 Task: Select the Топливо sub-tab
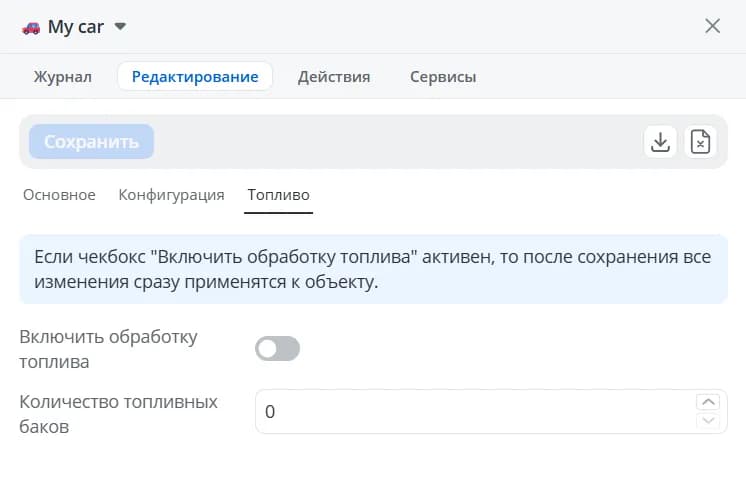(278, 195)
